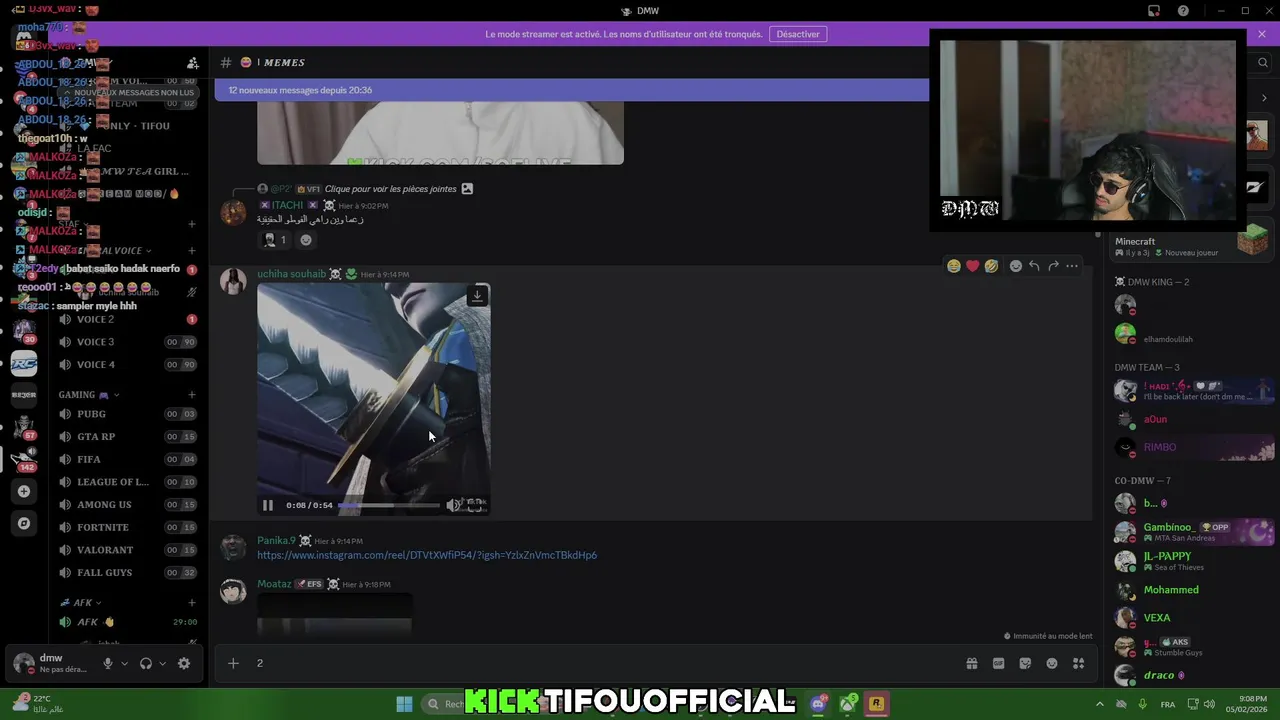Toggle headphone deafen in user panel
This screenshot has height=720, width=1280.
(146, 663)
